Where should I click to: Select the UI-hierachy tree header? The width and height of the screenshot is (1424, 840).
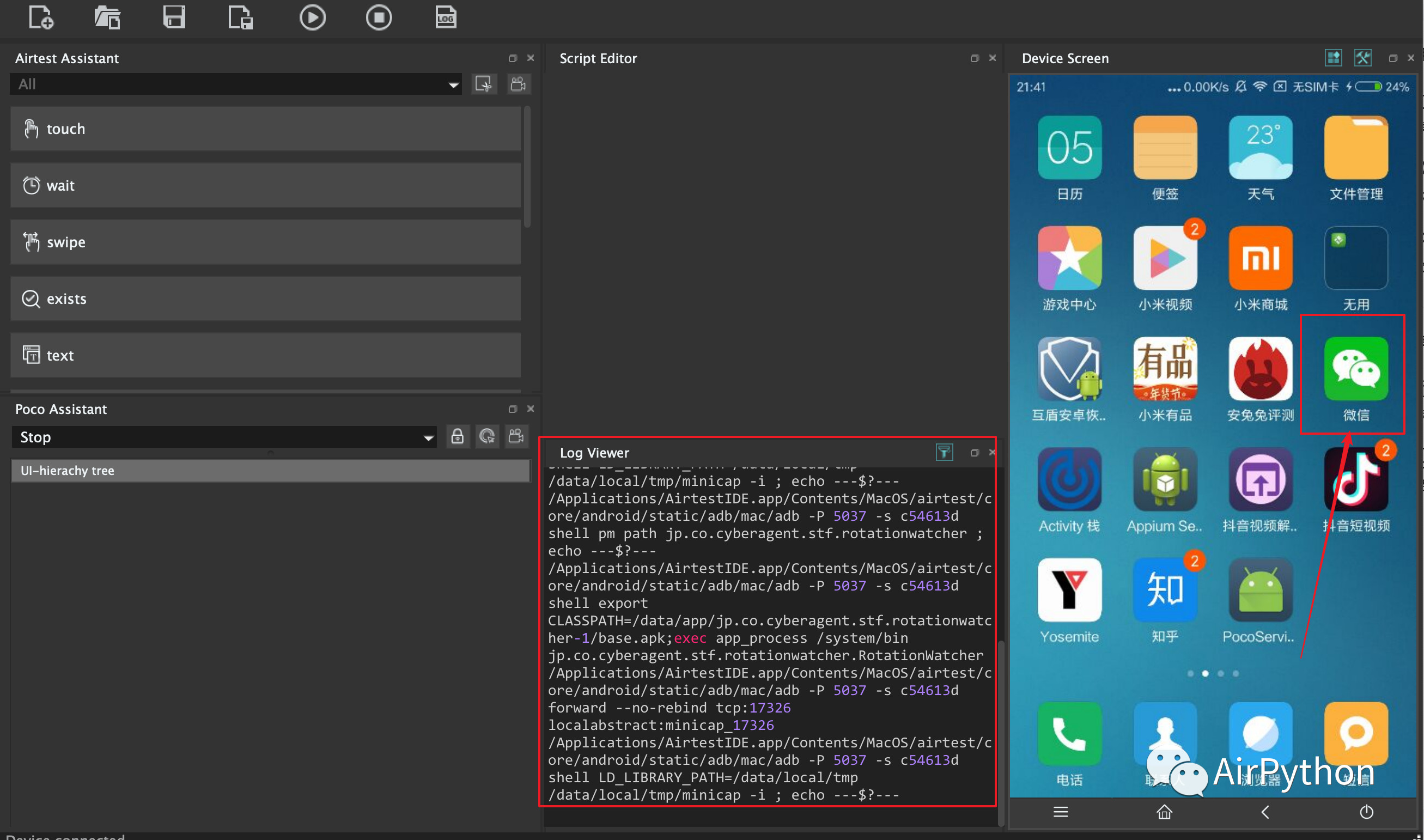point(271,470)
